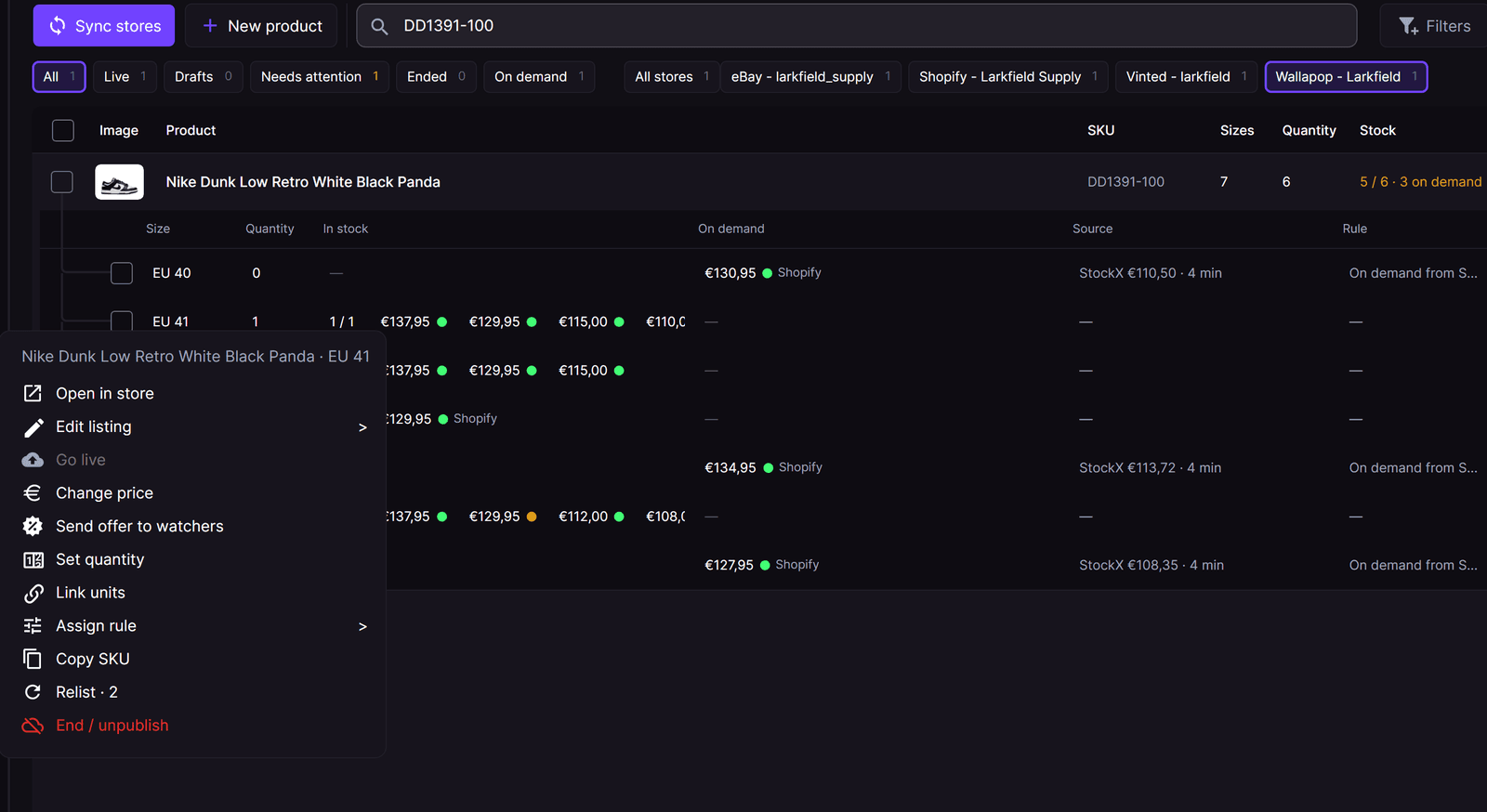The width and height of the screenshot is (1487, 812).
Task: Open the On demand tab
Action: tap(539, 77)
